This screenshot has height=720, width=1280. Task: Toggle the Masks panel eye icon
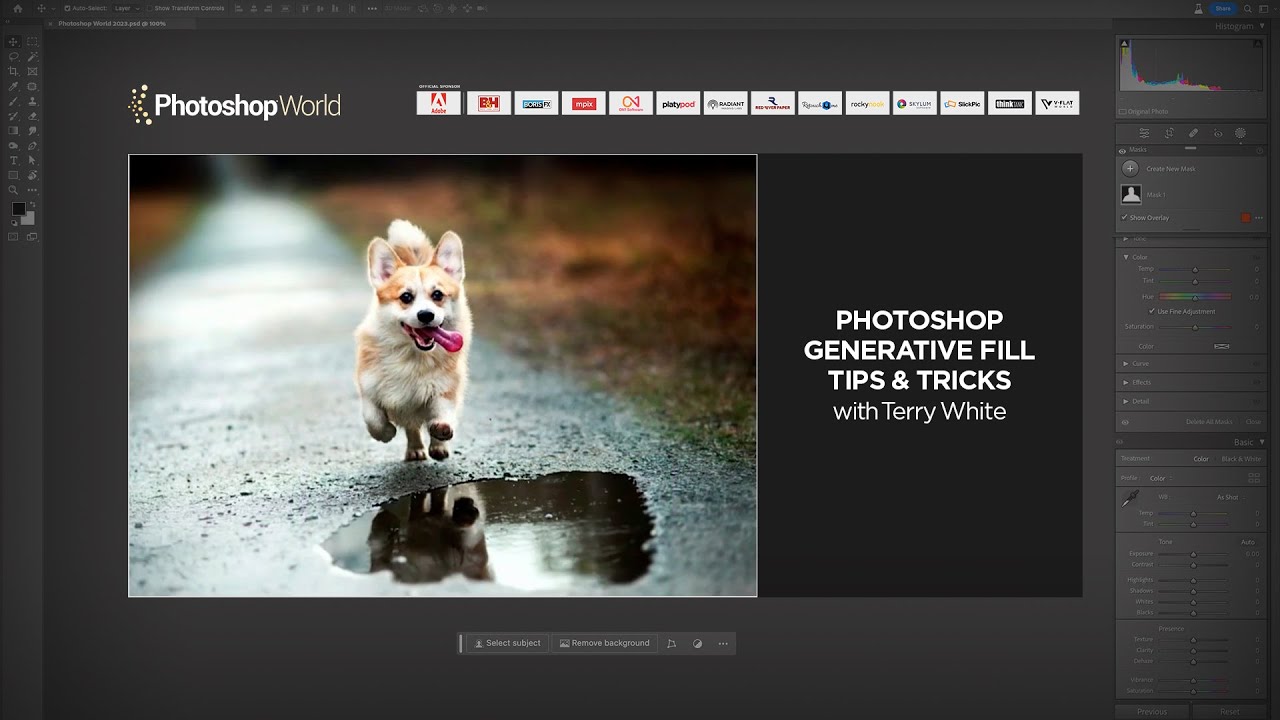1122,151
